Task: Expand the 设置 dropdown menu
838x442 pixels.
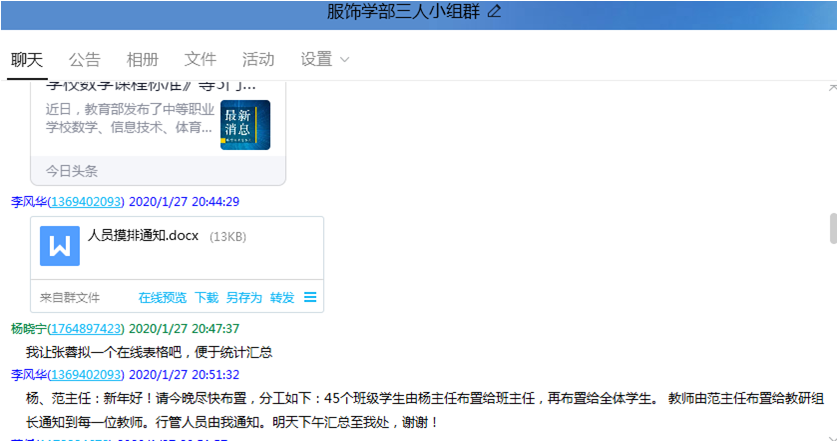Action: 325,59
